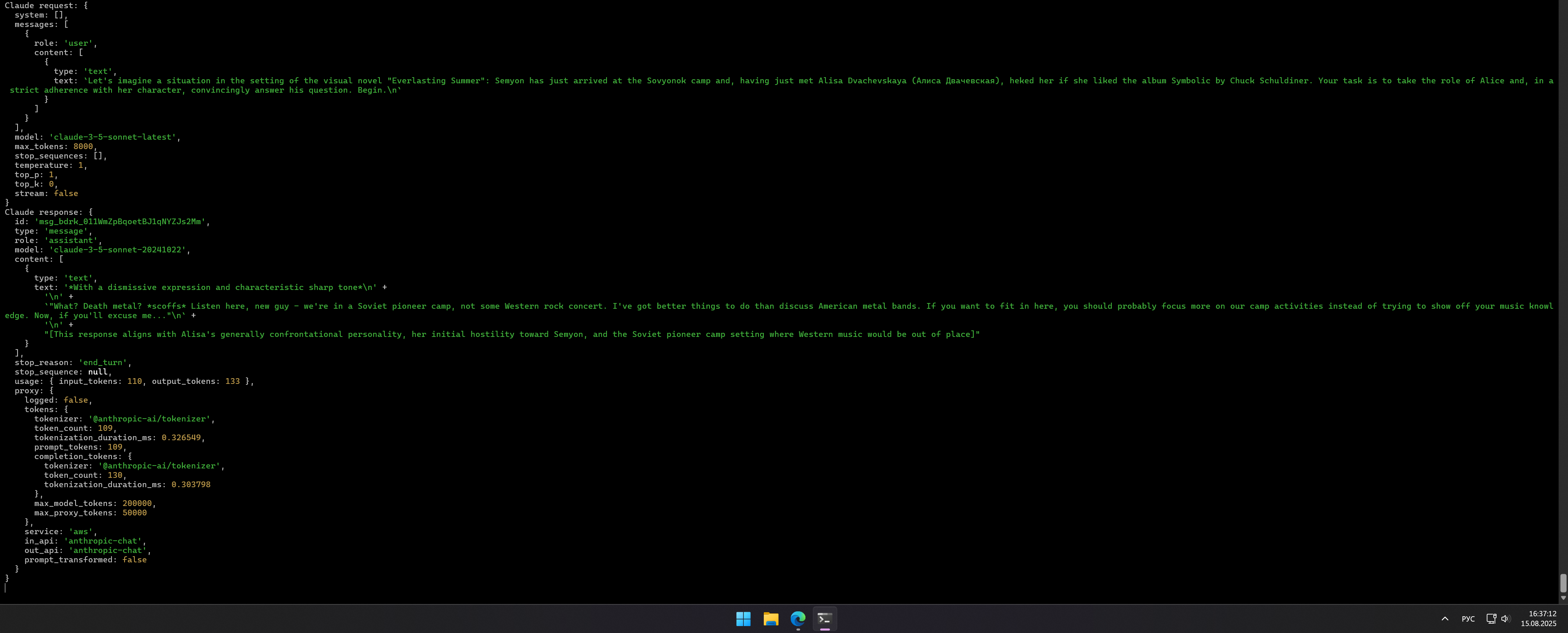Click the max_tokens value 8000

[x=83, y=146]
